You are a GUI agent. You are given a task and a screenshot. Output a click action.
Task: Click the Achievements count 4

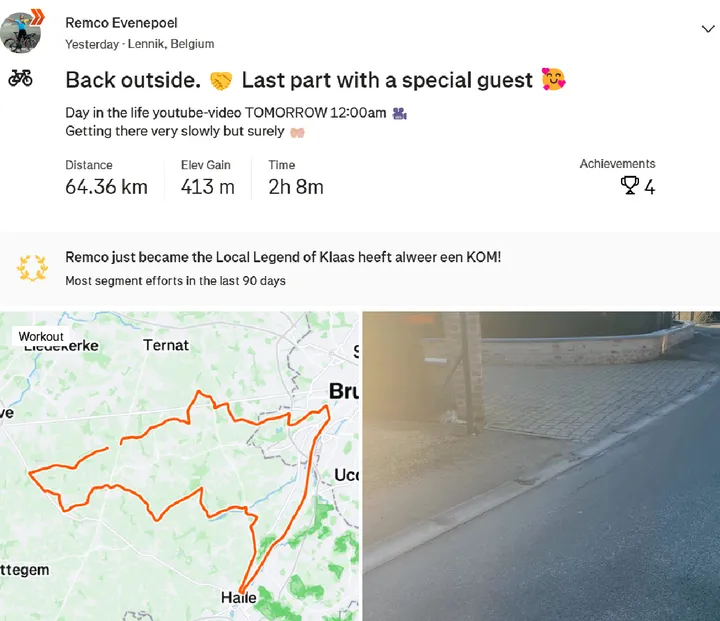649,186
